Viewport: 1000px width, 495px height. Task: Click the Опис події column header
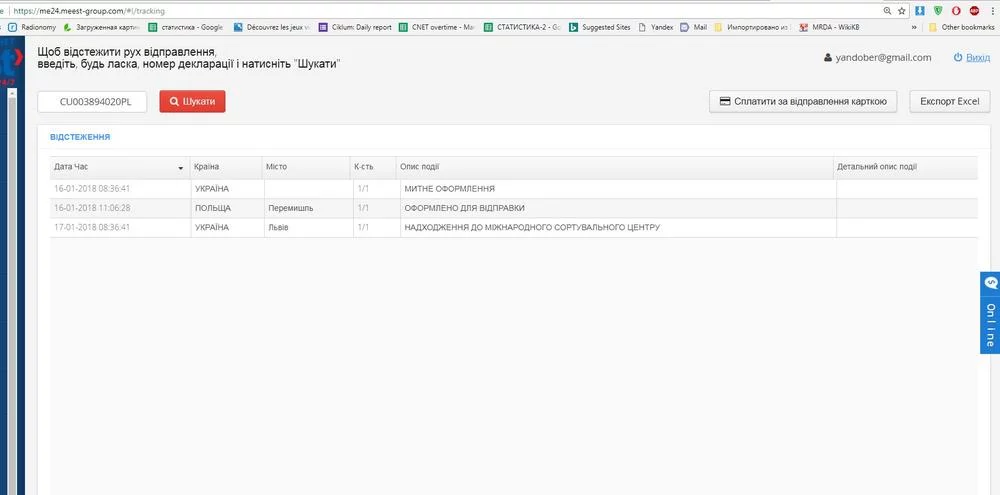[x=615, y=166]
